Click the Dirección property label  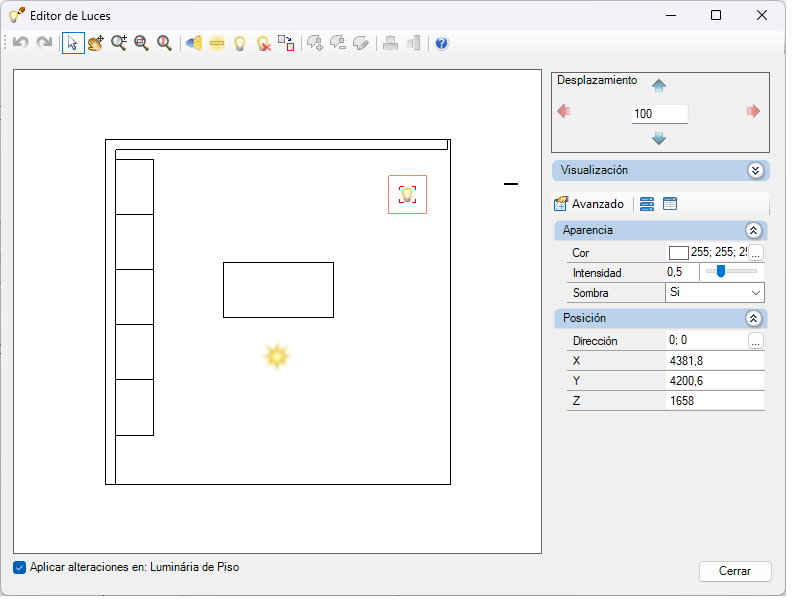tap(595, 341)
